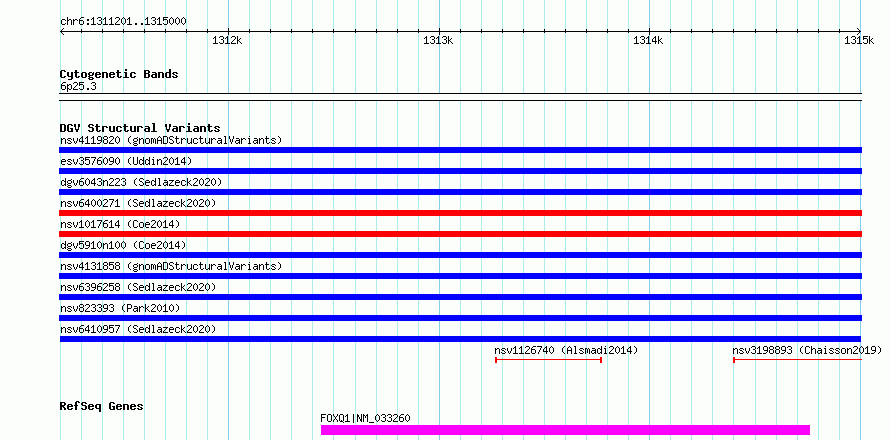The width and height of the screenshot is (890, 440).
Task: Click the blue bar under dgv5910n100
Action: (461, 255)
